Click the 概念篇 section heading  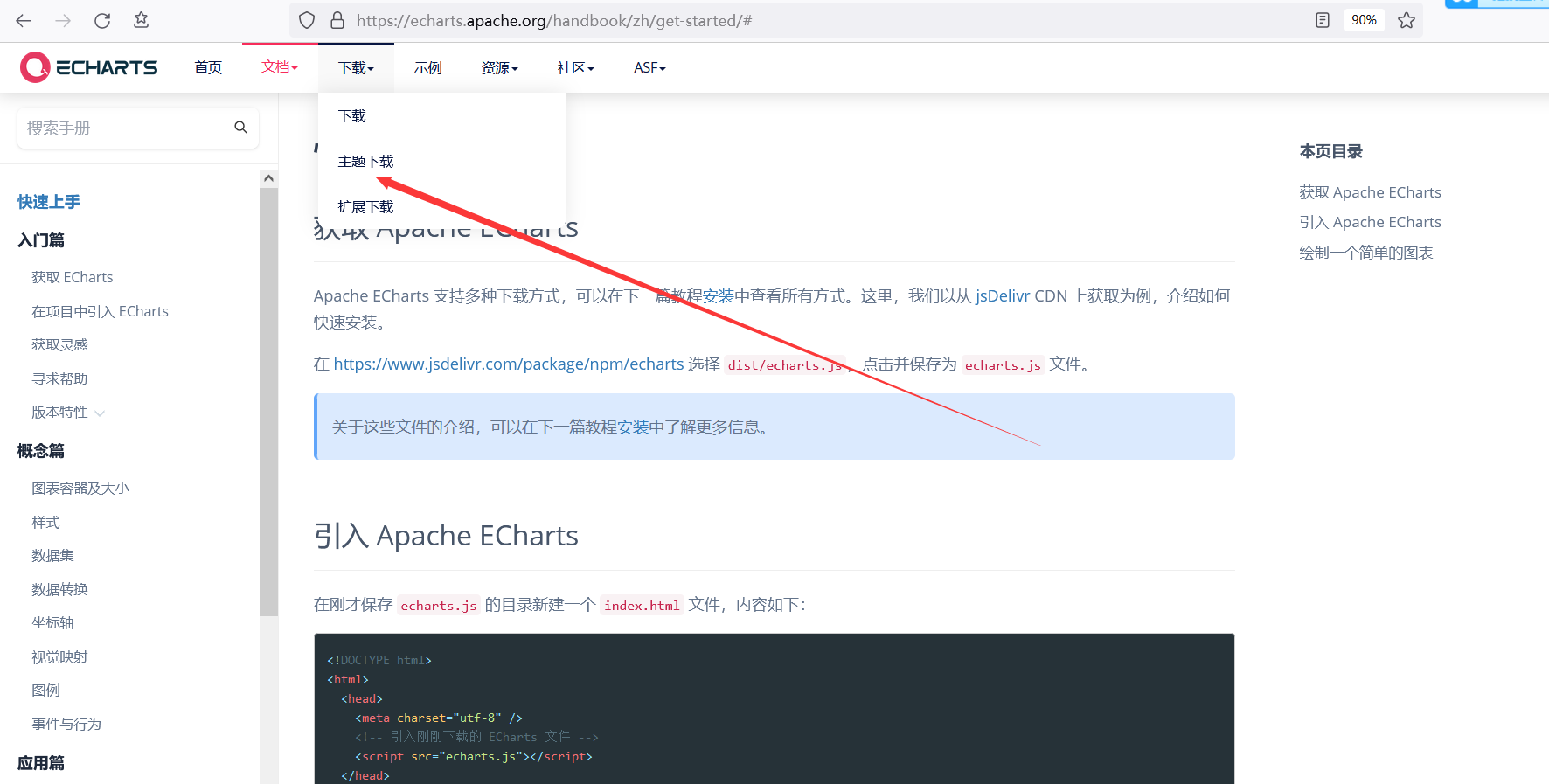(41, 451)
